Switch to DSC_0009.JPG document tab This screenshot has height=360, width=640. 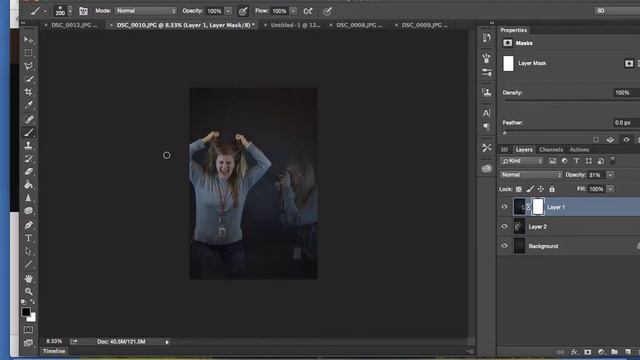pyautogui.click(x=424, y=25)
